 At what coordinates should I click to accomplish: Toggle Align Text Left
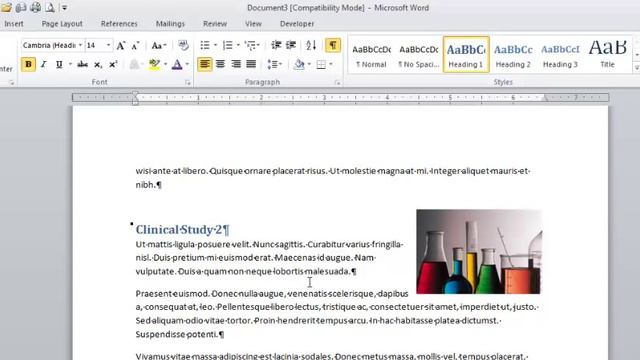205,64
